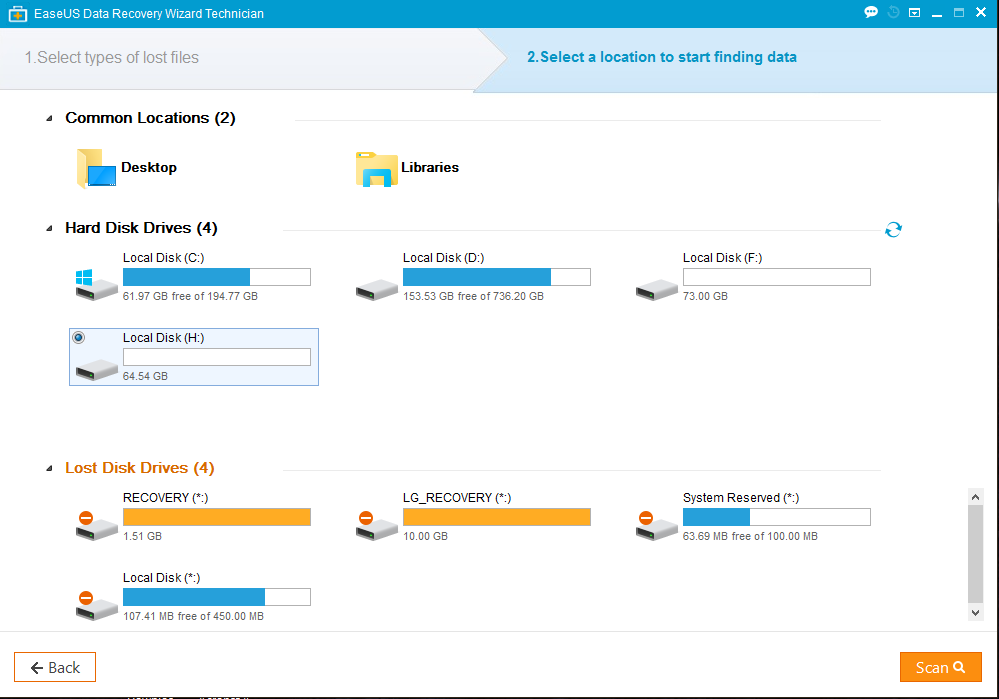Click the 63.69 MB free of 100.00 MB text
This screenshot has height=699, width=999.
pyautogui.click(x=750, y=537)
